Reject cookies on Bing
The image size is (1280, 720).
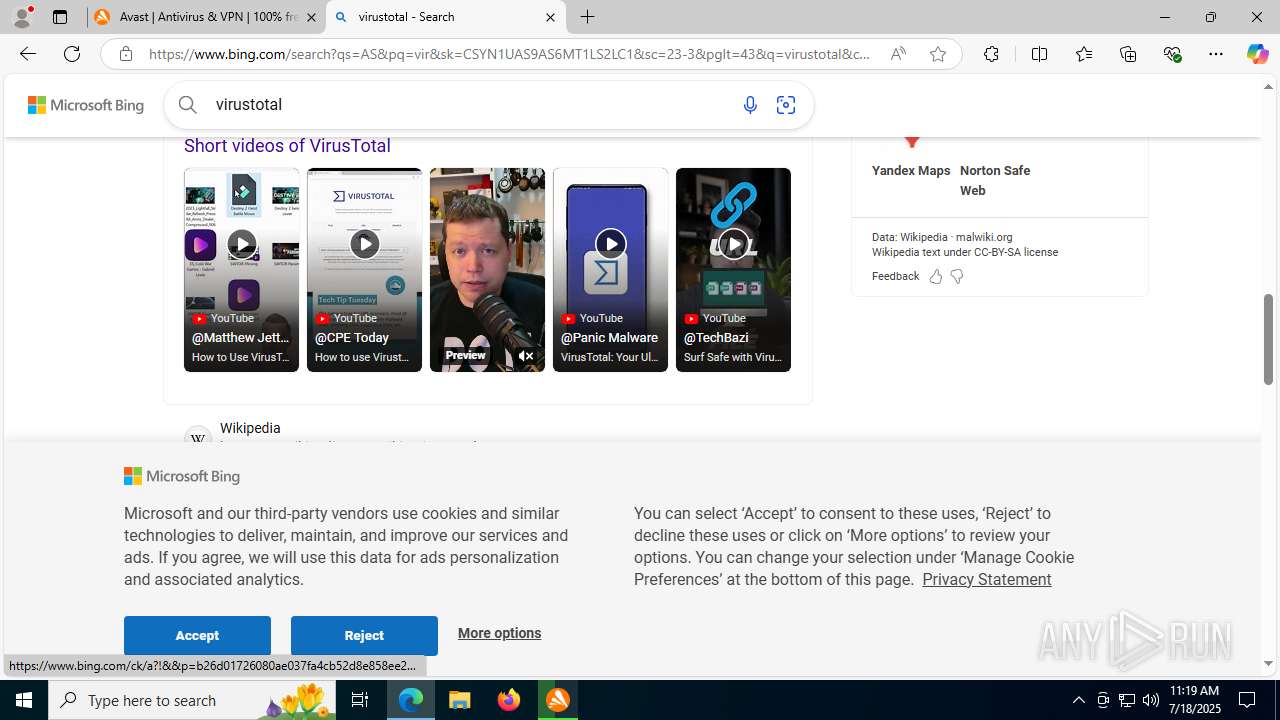point(364,636)
